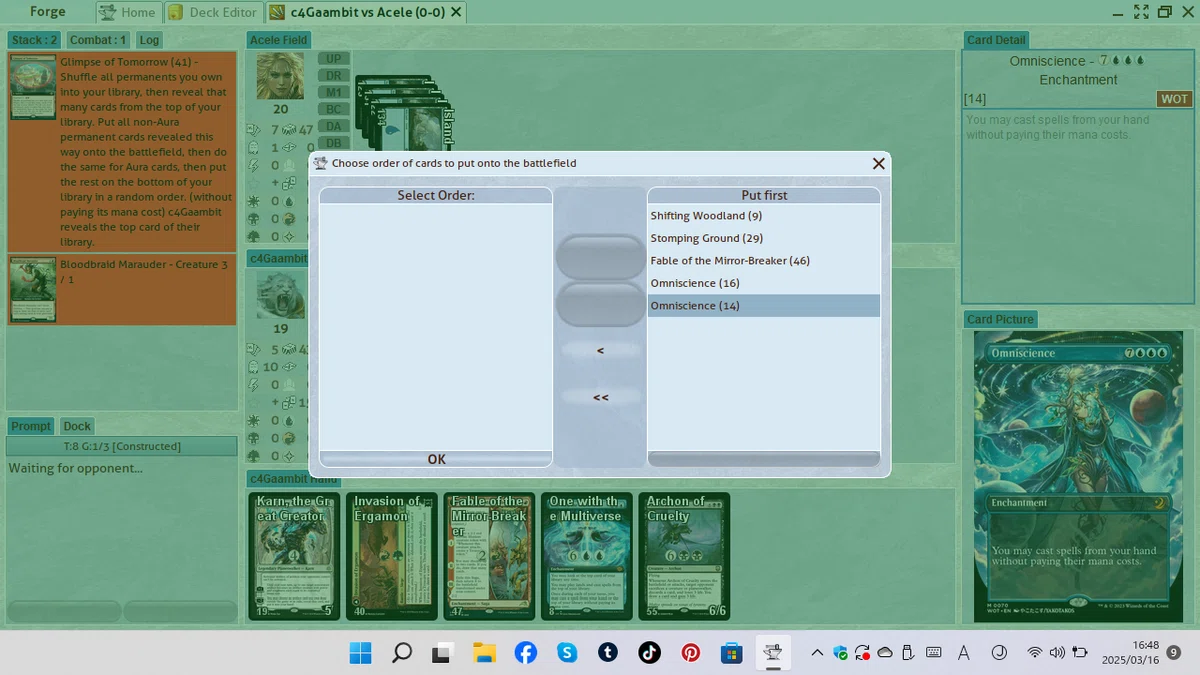Launch Pinterest from the taskbar
This screenshot has width=1200, height=675.
[x=691, y=653]
